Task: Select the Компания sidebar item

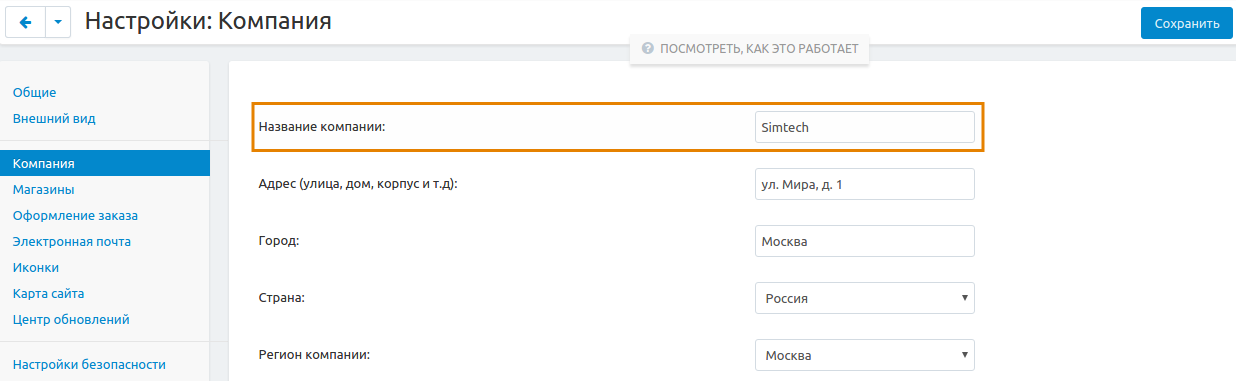Action: (x=105, y=163)
